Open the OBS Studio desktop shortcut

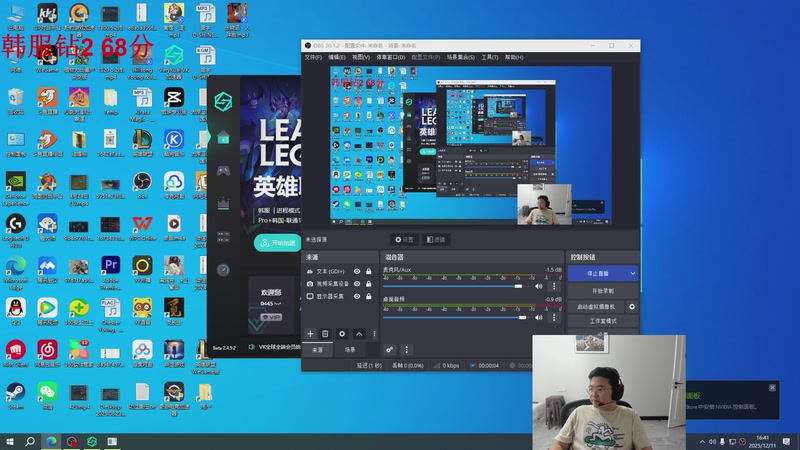point(142,185)
